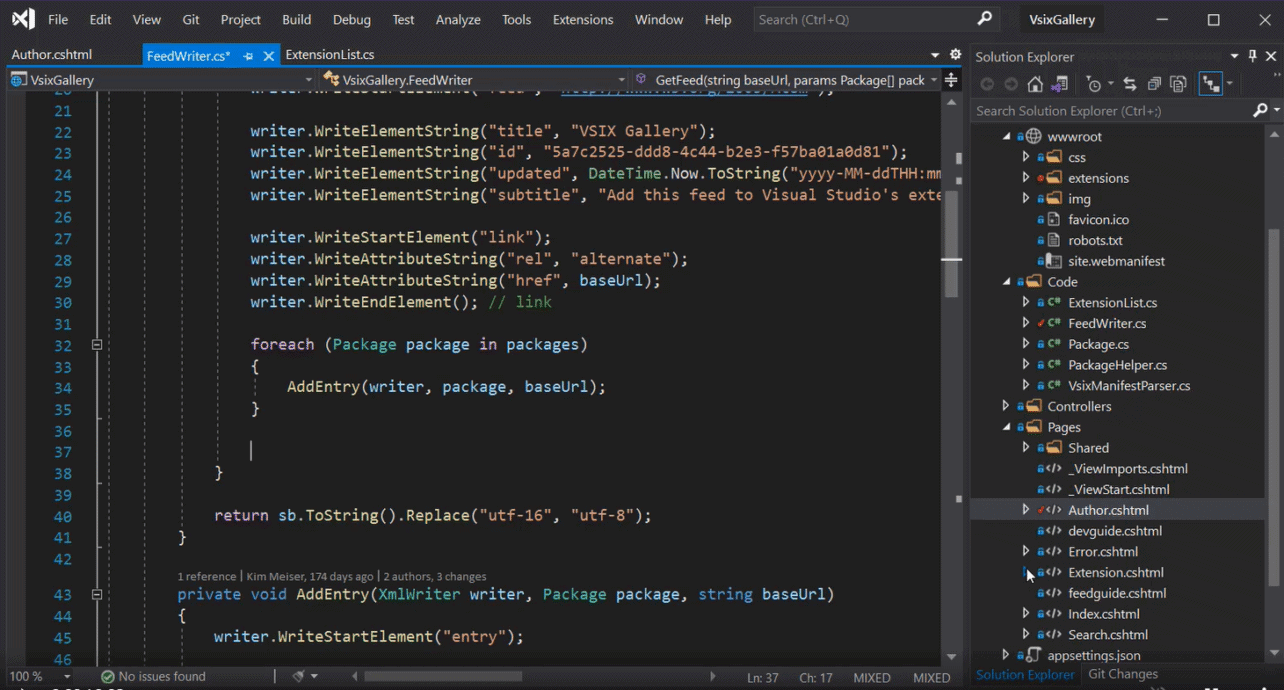Expand the extensions folder
This screenshot has height=690, width=1284.
(x=1026, y=178)
